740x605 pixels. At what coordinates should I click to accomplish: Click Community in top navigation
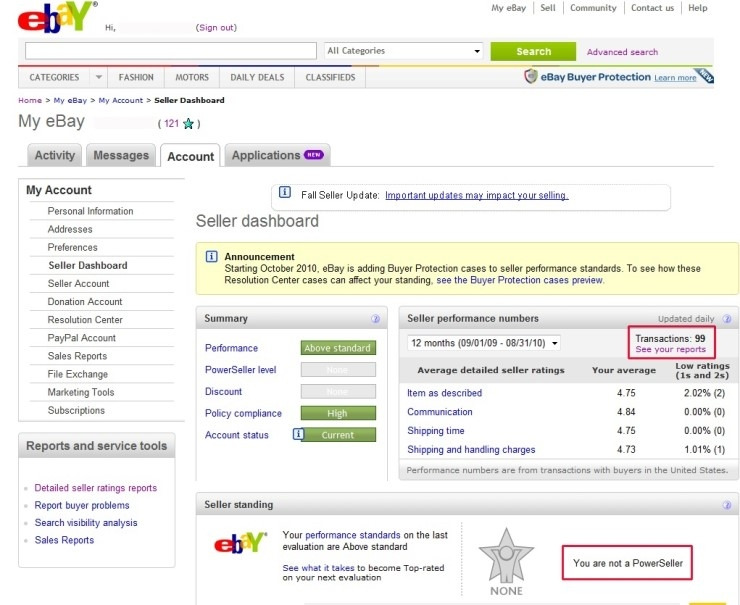click(x=593, y=8)
